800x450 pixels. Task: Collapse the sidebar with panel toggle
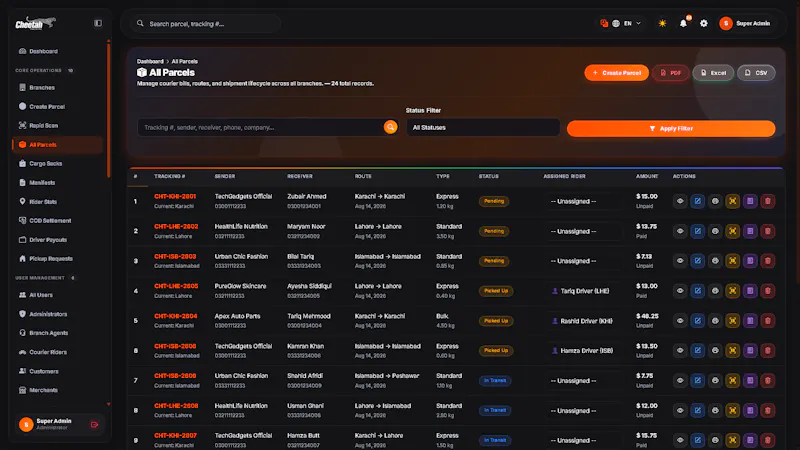tap(98, 23)
